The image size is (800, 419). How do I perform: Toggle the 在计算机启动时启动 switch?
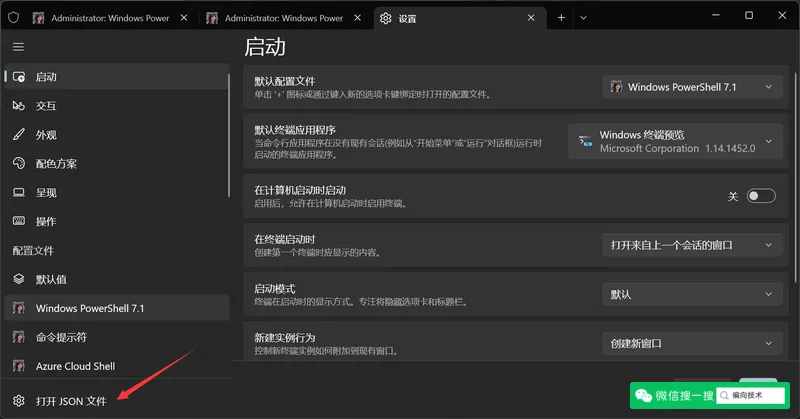tap(761, 196)
